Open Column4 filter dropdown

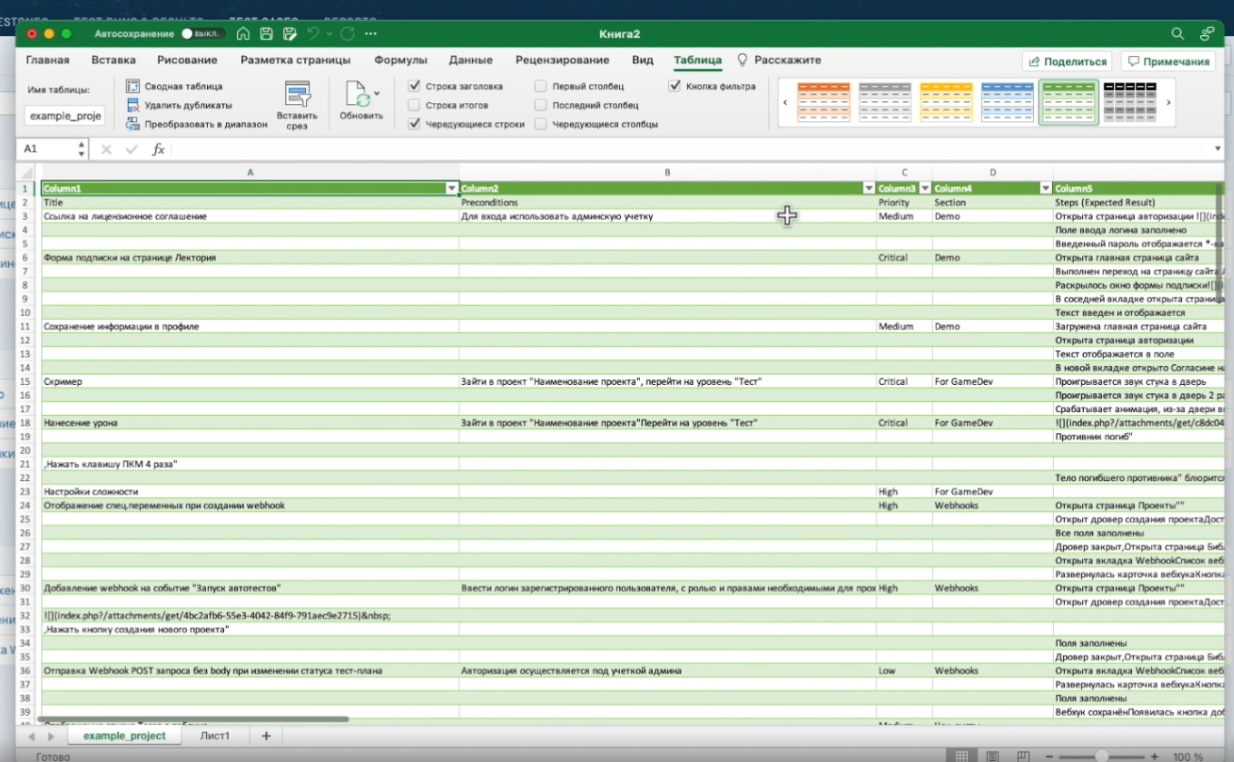pyautogui.click(x=1045, y=189)
